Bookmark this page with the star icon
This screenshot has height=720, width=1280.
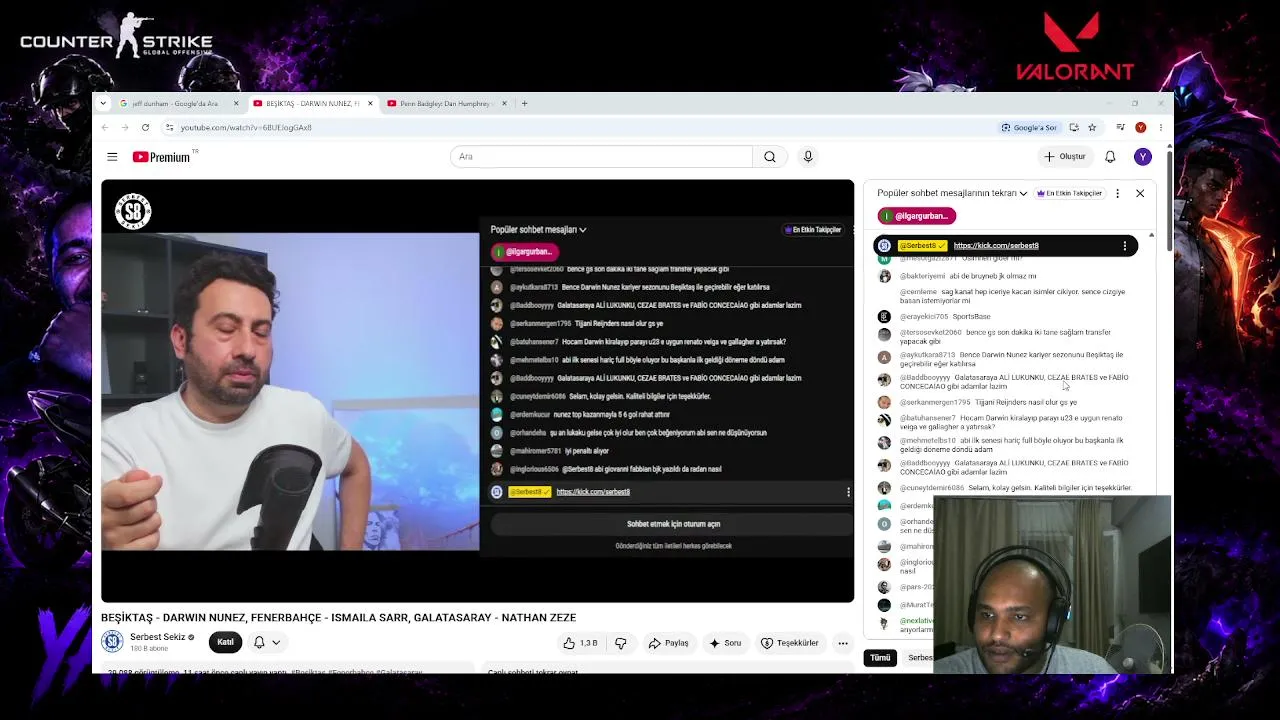[1092, 128]
